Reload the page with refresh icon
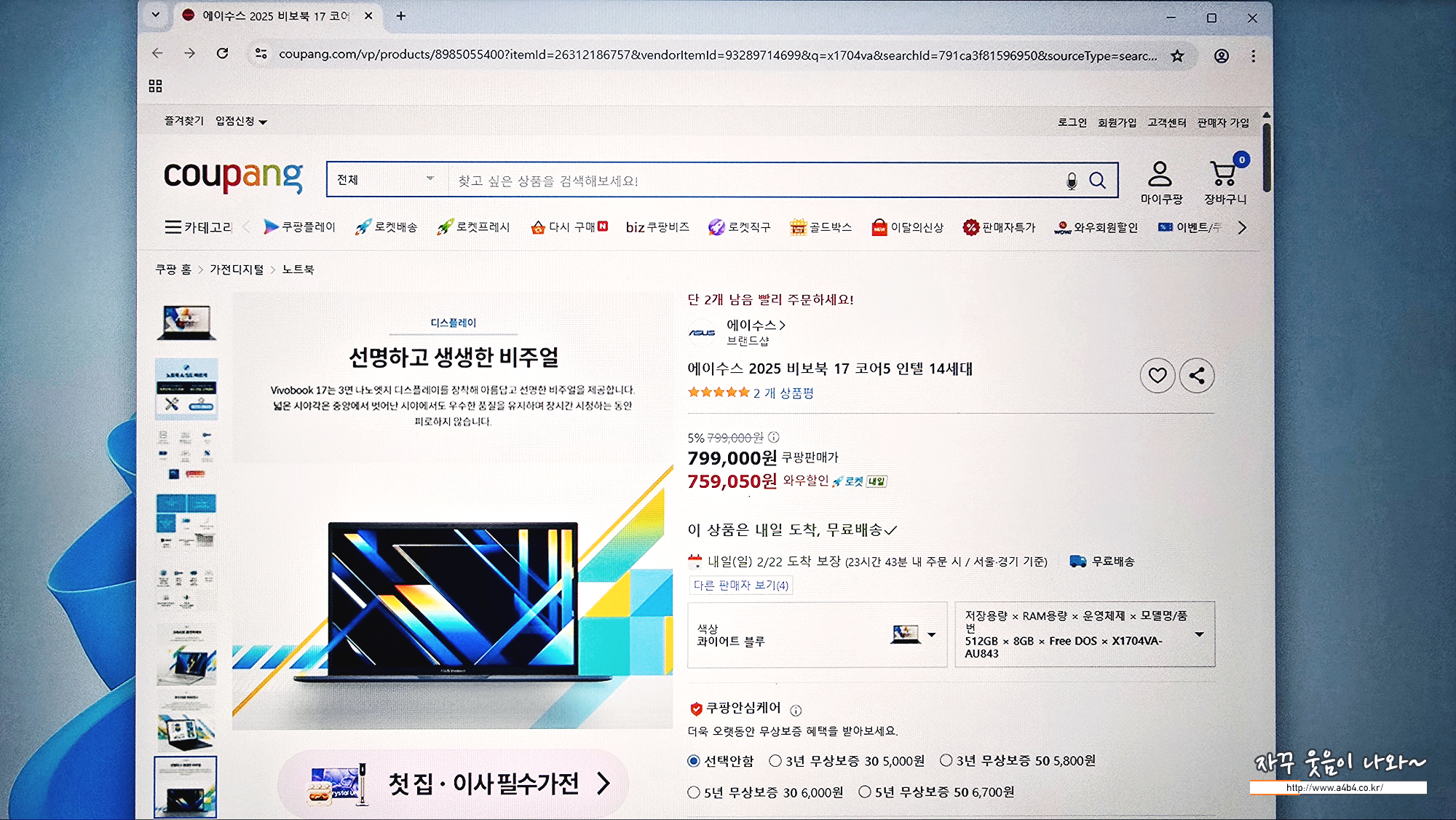The image size is (1456, 820). click(223, 53)
